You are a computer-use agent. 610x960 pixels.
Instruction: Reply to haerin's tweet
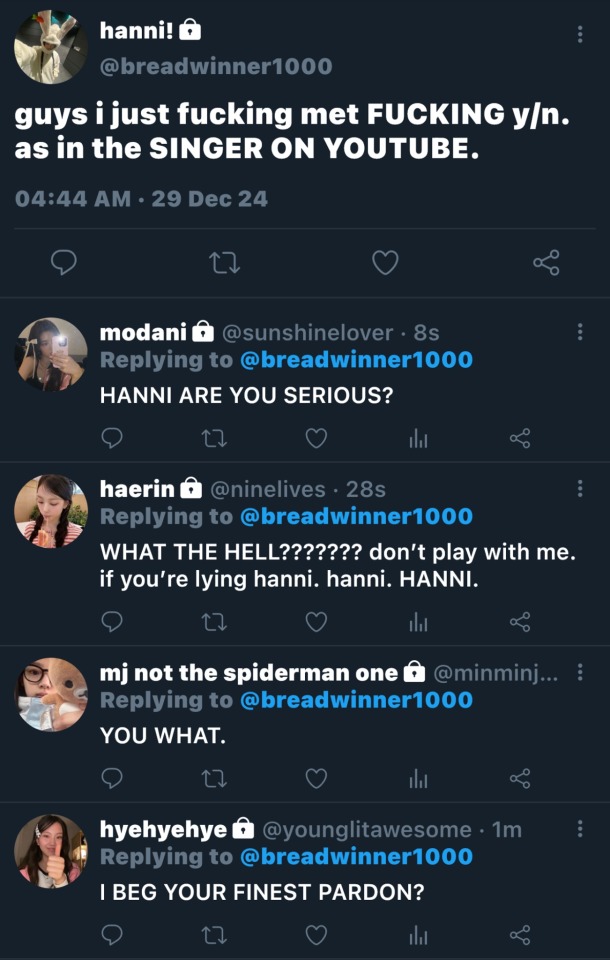pyautogui.click(x=113, y=622)
